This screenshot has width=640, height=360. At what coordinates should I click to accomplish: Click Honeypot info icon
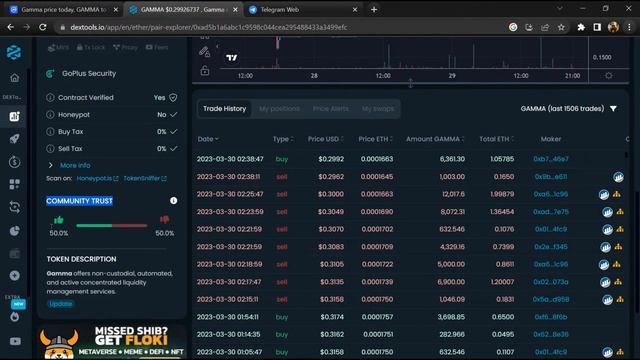(50, 115)
